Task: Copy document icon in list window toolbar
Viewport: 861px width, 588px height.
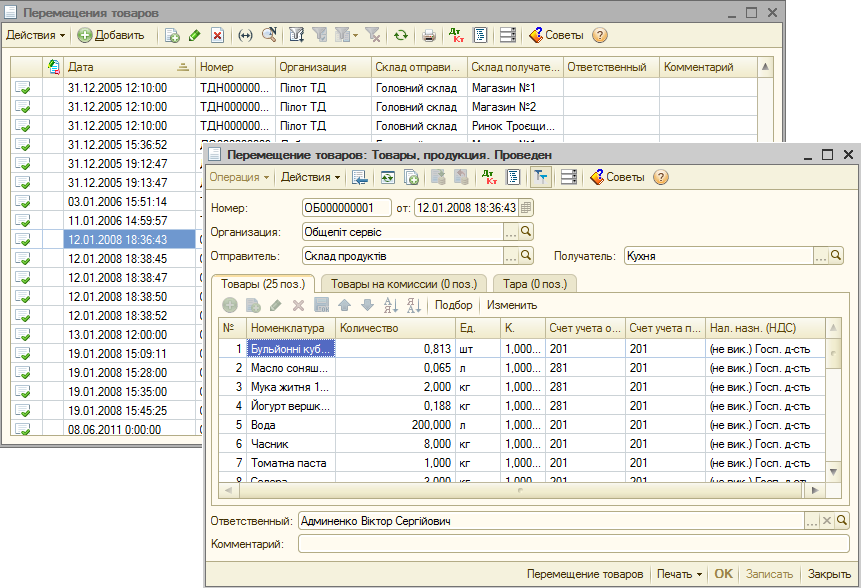Action: (x=172, y=35)
